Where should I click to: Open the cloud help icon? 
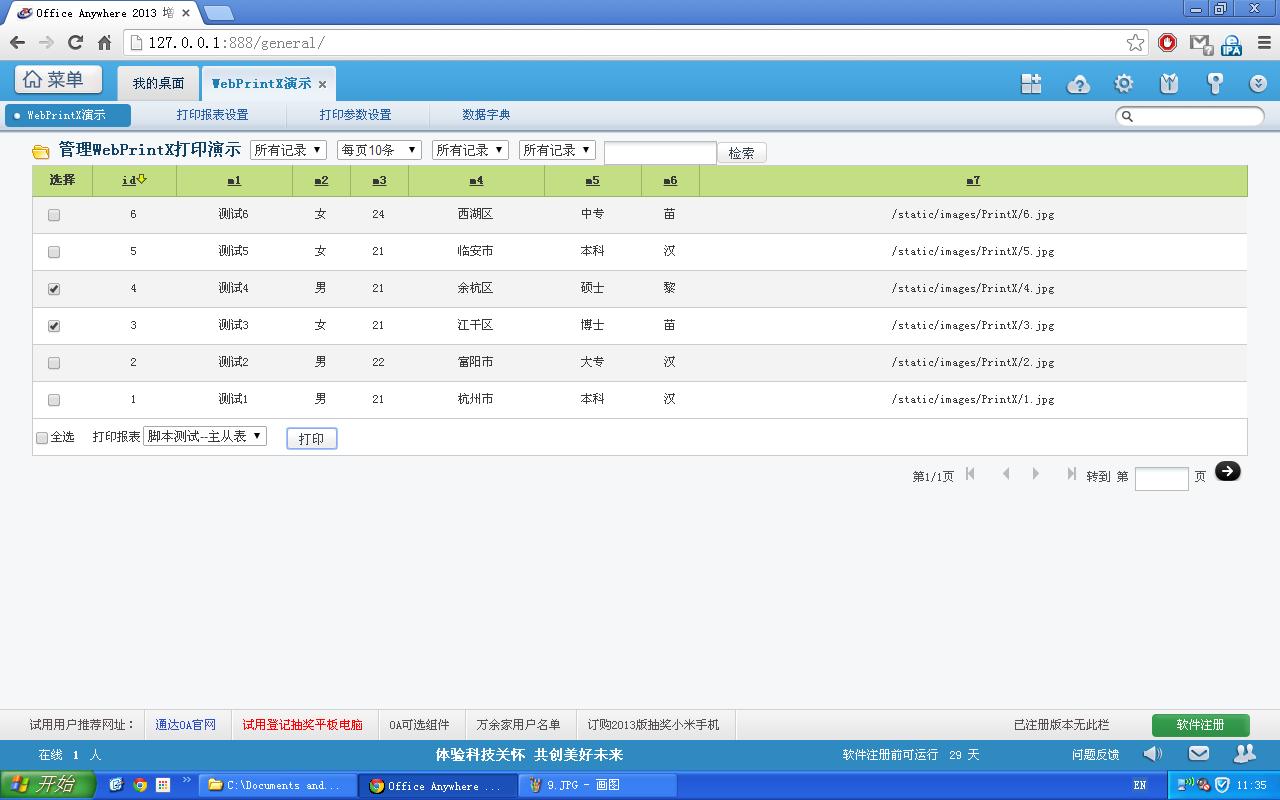tap(1078, 84)
